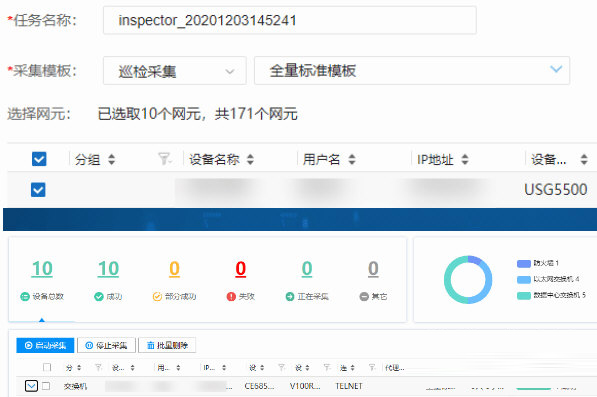Screen dimensions: 597x397
Task: Click the 代理... column header
Action: (394, 368)
